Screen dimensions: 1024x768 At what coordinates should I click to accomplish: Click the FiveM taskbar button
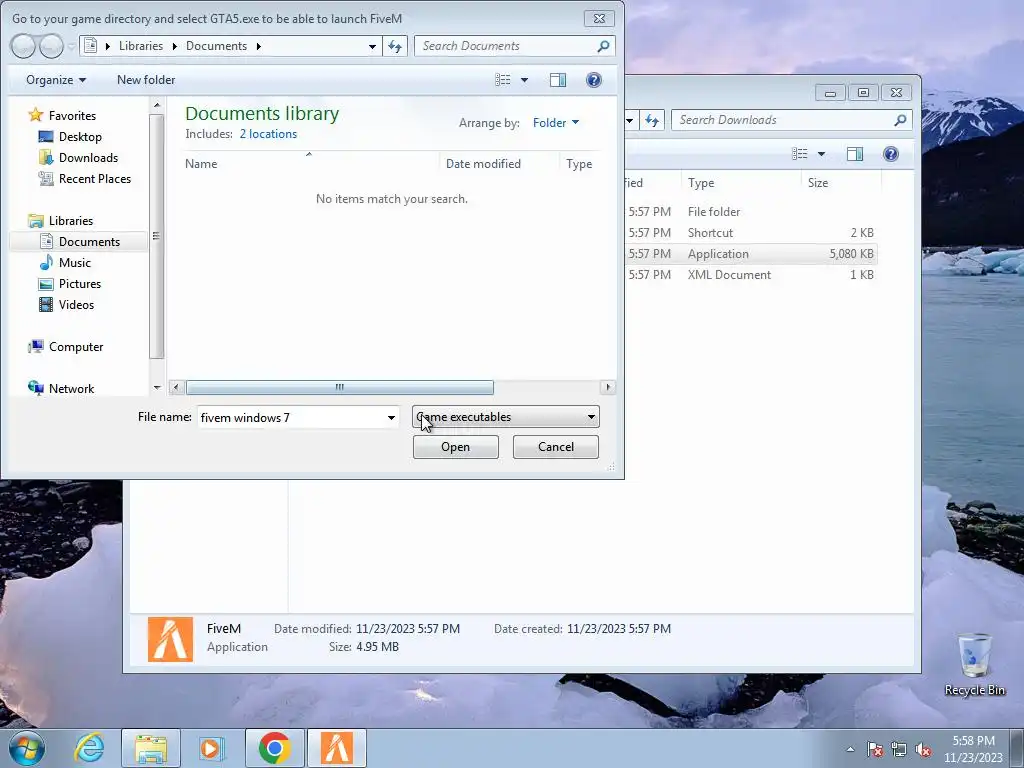coord(336,748)
